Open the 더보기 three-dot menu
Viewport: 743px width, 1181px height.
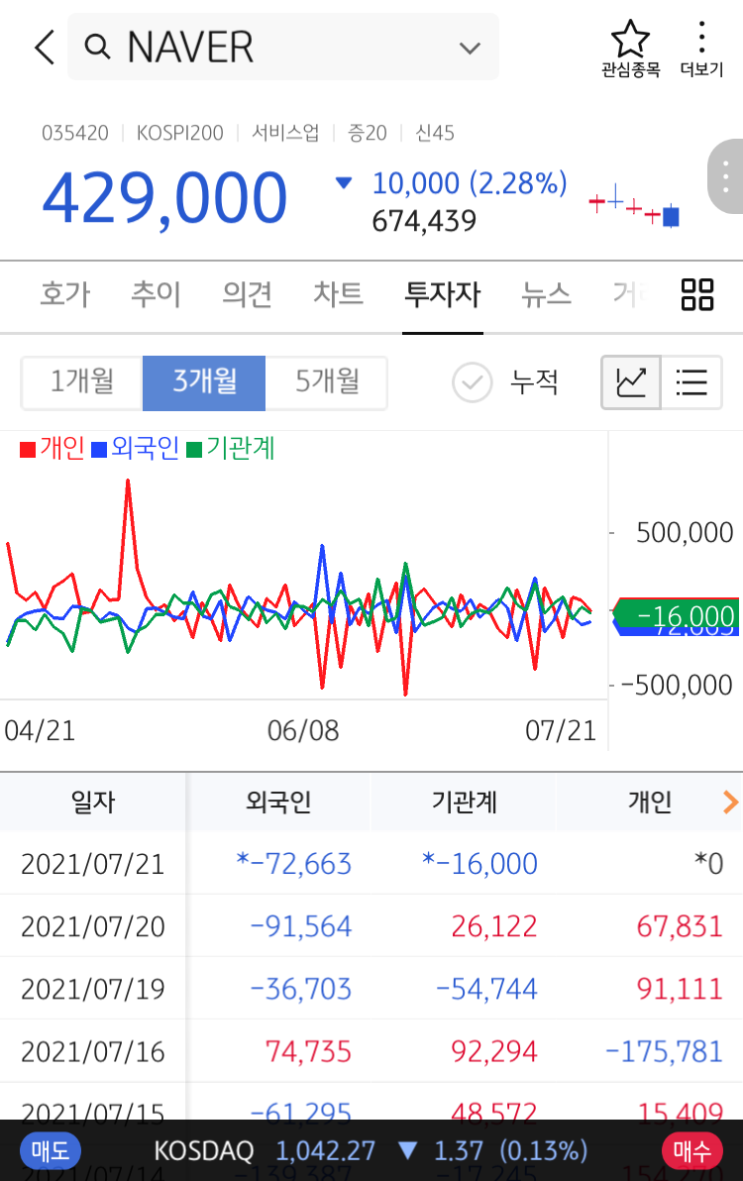point(702,48)
